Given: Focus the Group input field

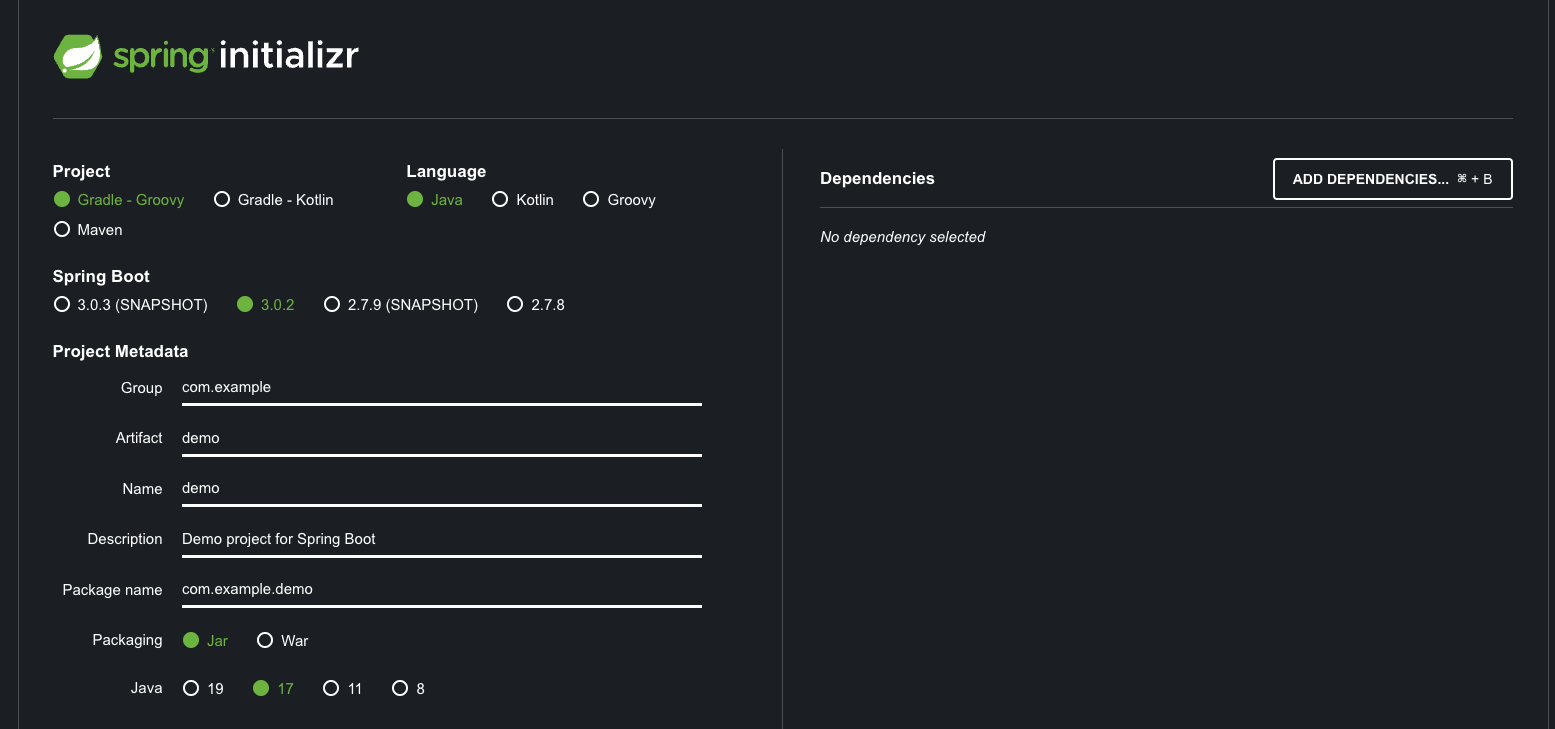Looking at the screenshot, I should [x=442, y=387].
